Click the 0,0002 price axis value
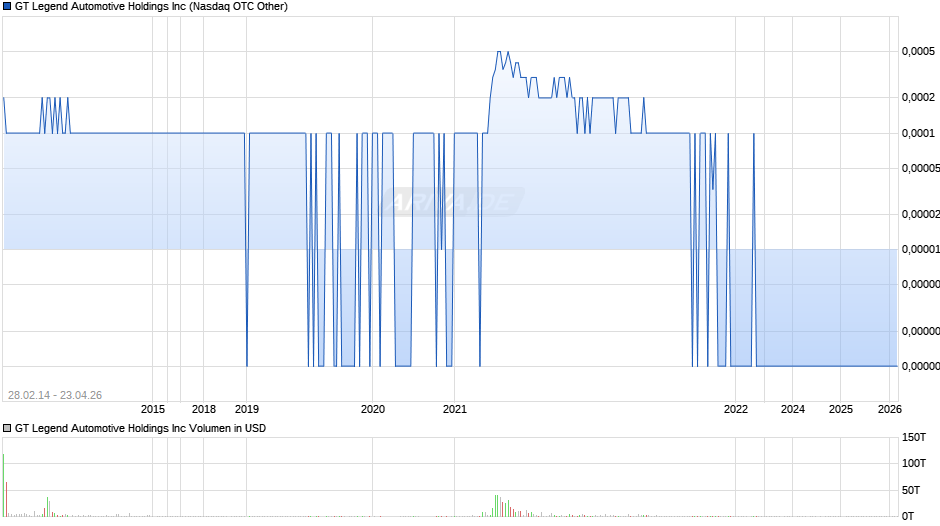Image resolution: width=940 pixels, height=526 pixels. [x=918, y=97]
